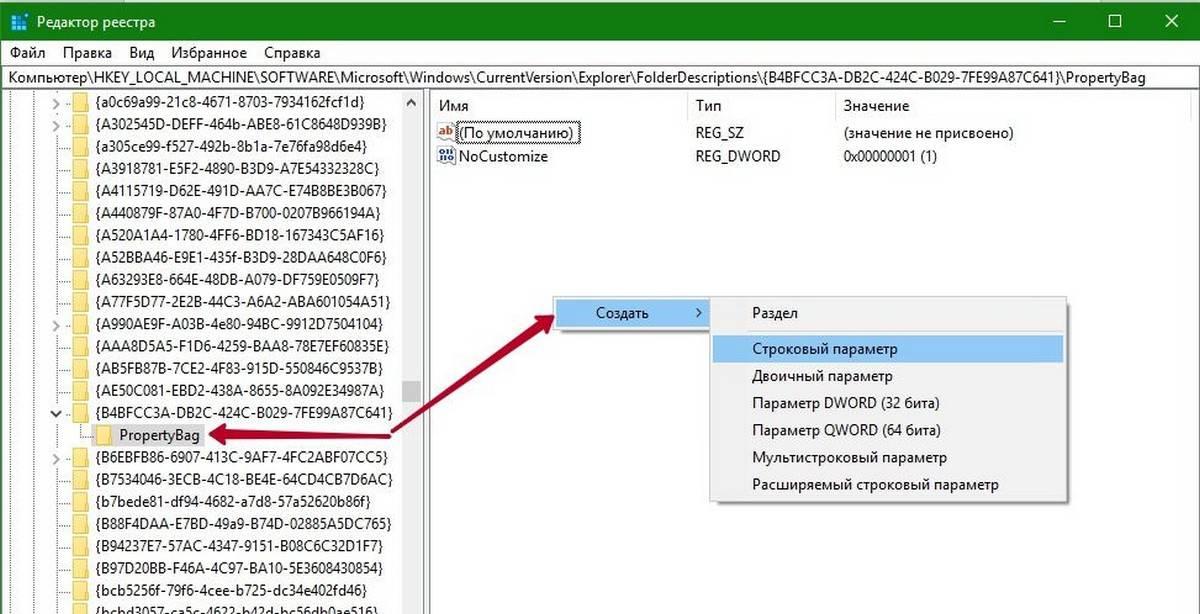The image size is (1200, 614).
Task: Open the Файл menu
Action: click(28, 53)
